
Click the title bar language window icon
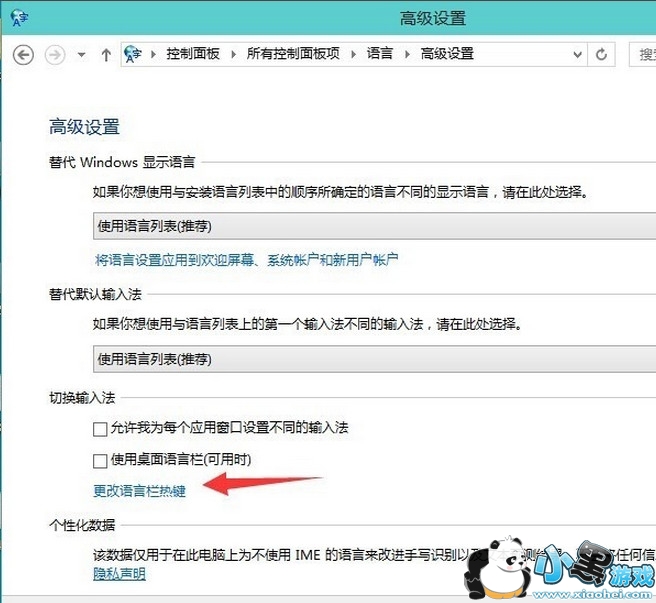click(19, 18)
